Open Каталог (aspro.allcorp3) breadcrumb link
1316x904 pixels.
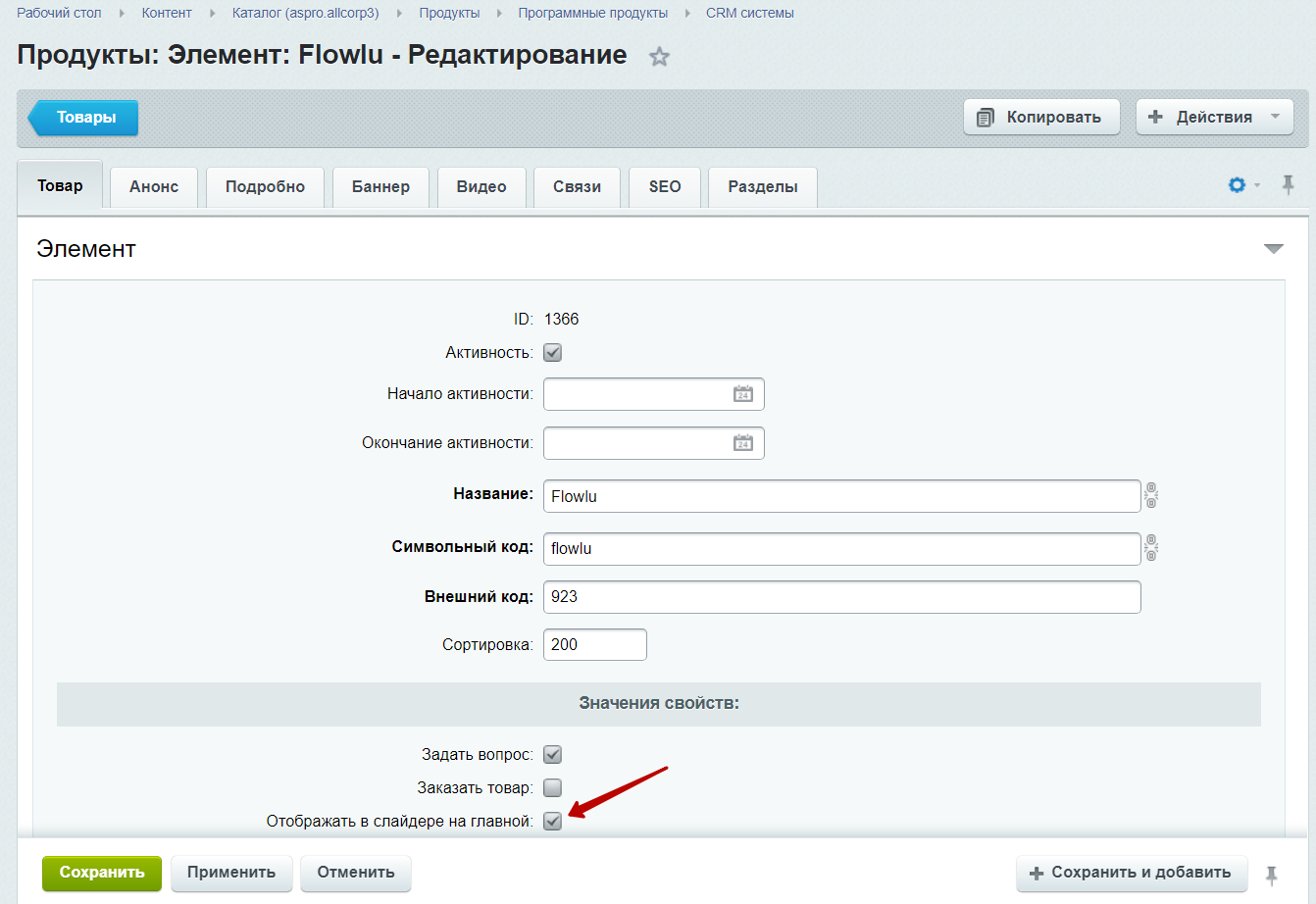305,14
